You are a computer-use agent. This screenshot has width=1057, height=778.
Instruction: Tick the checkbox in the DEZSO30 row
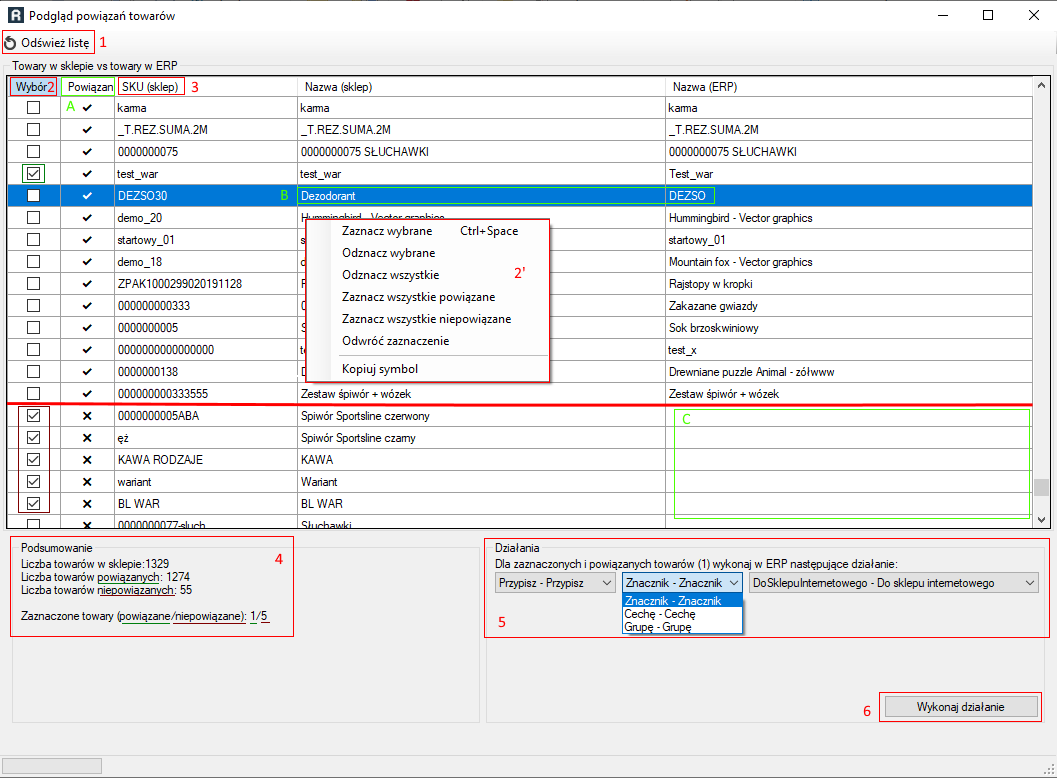click(x=33, y=196)
